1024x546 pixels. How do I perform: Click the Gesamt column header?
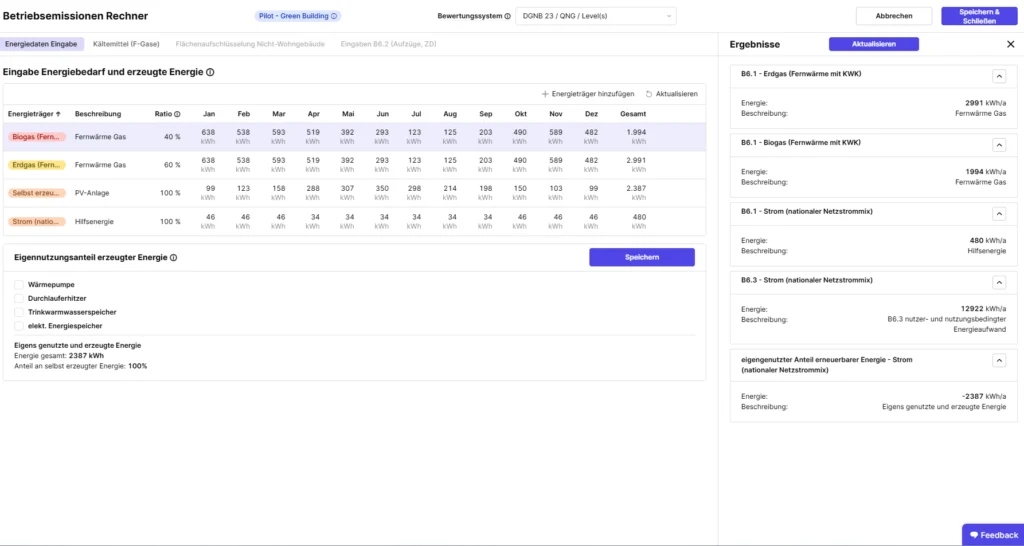pyautogui.click(x=633, y=114)
